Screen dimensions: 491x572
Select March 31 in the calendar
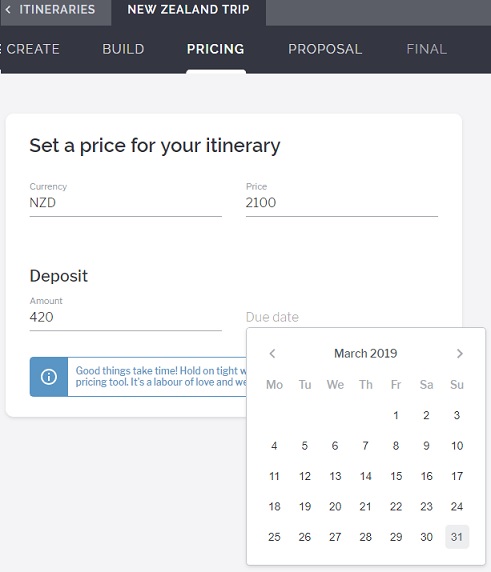[x=457, y=537]
